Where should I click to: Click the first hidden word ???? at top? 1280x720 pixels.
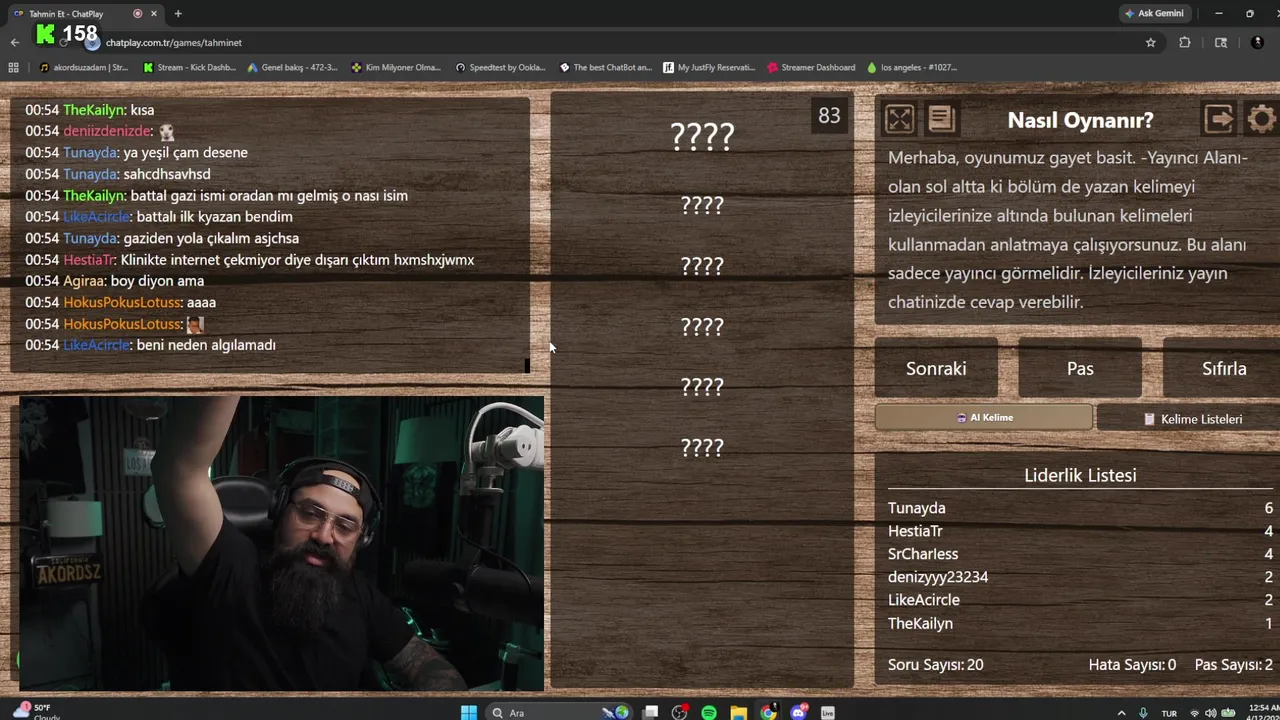click(x=702, y=136)
